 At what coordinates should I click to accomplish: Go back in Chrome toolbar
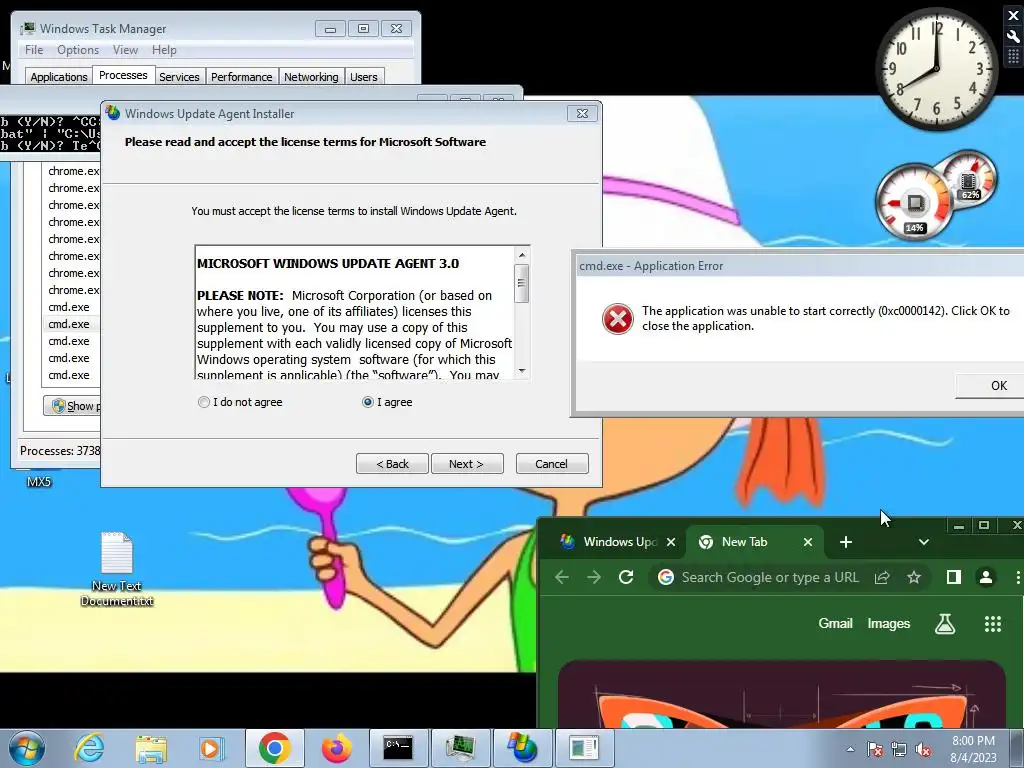[x=562, y=577]
